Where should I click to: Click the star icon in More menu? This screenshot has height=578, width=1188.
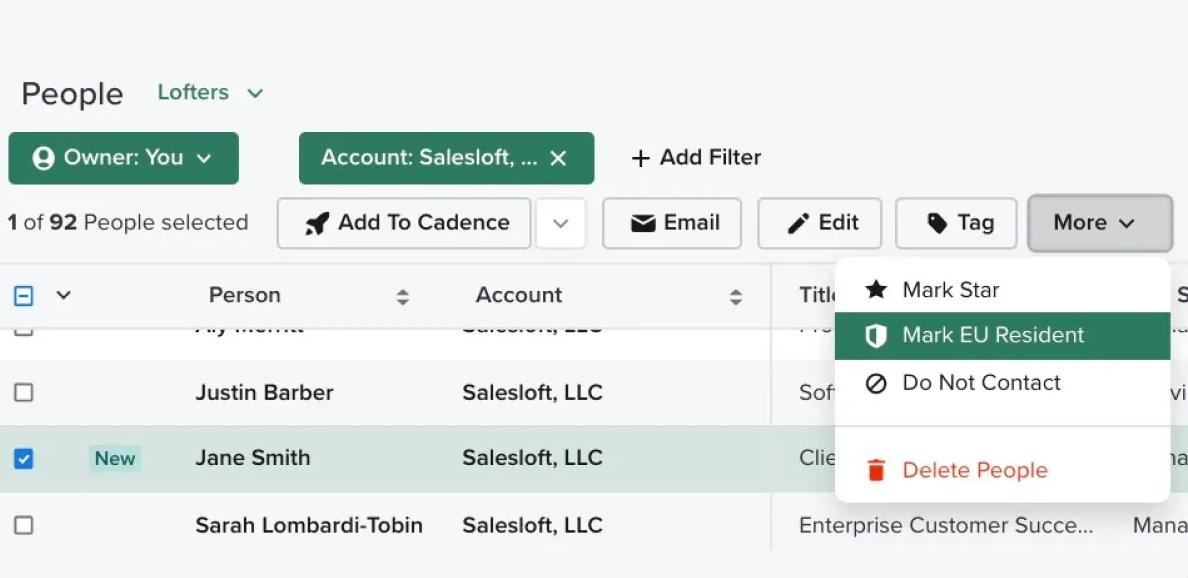[x=876, y=289]
